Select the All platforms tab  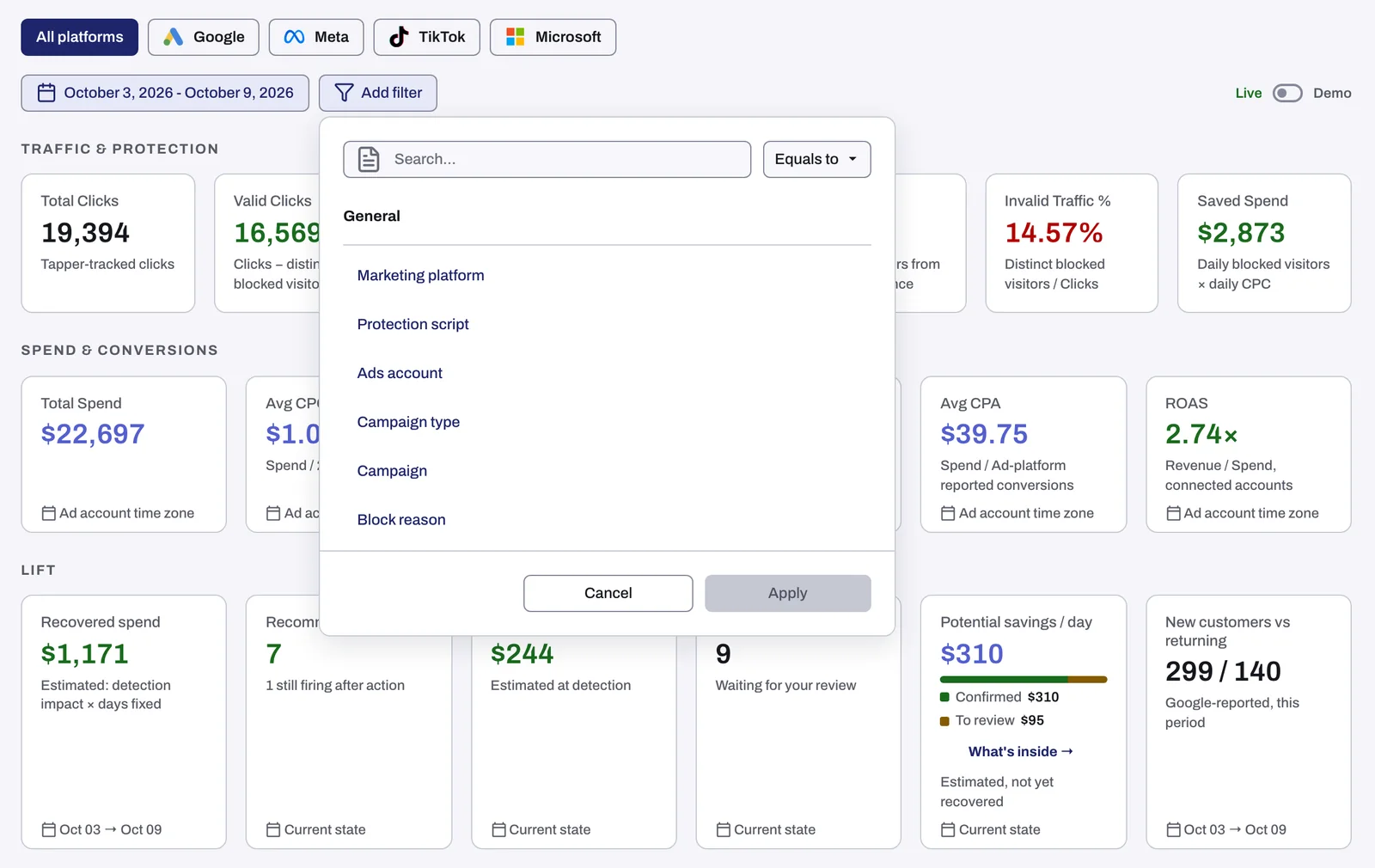point(79,37)
